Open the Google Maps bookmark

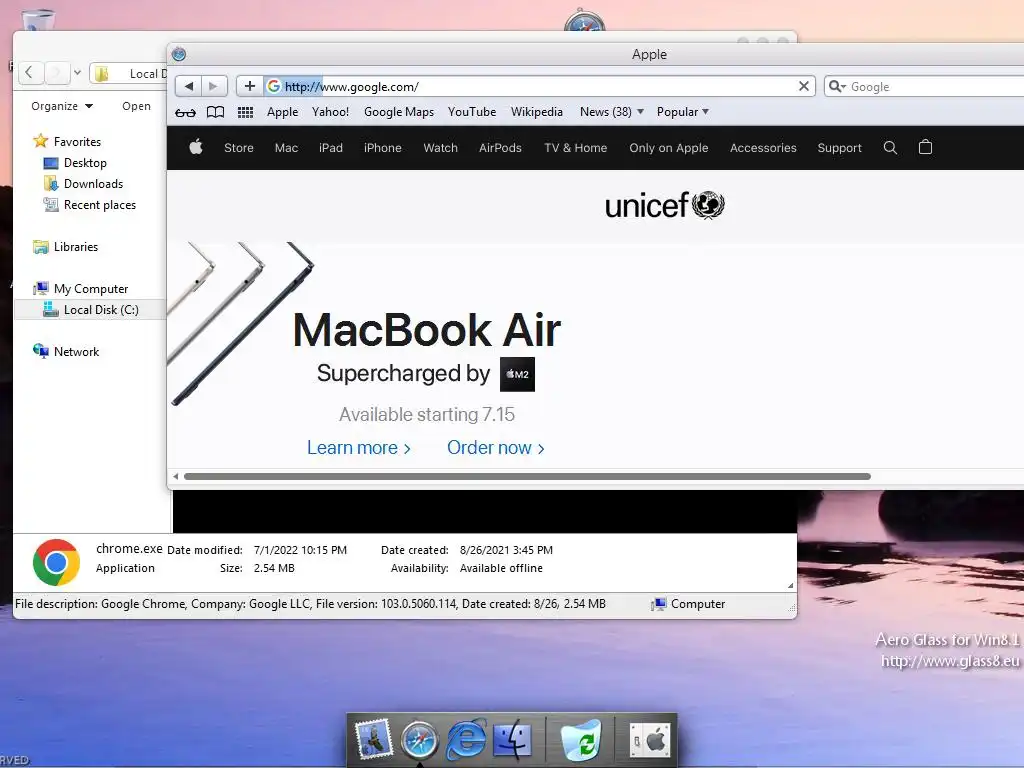399,112
